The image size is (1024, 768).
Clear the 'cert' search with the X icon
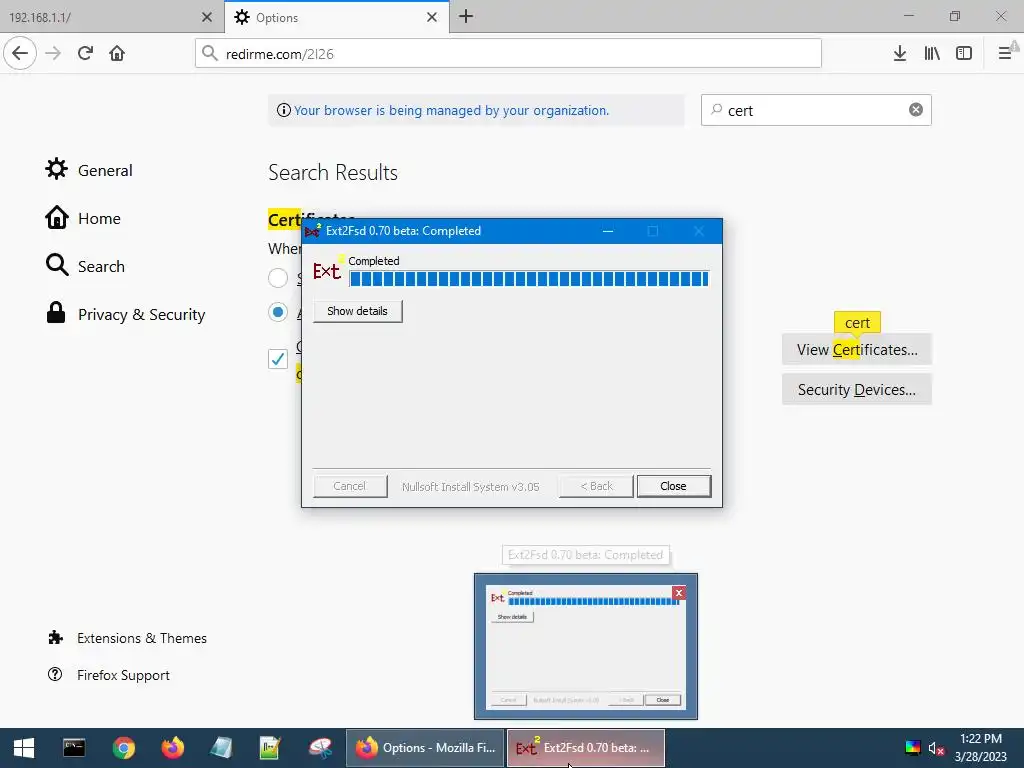[916, 110]
